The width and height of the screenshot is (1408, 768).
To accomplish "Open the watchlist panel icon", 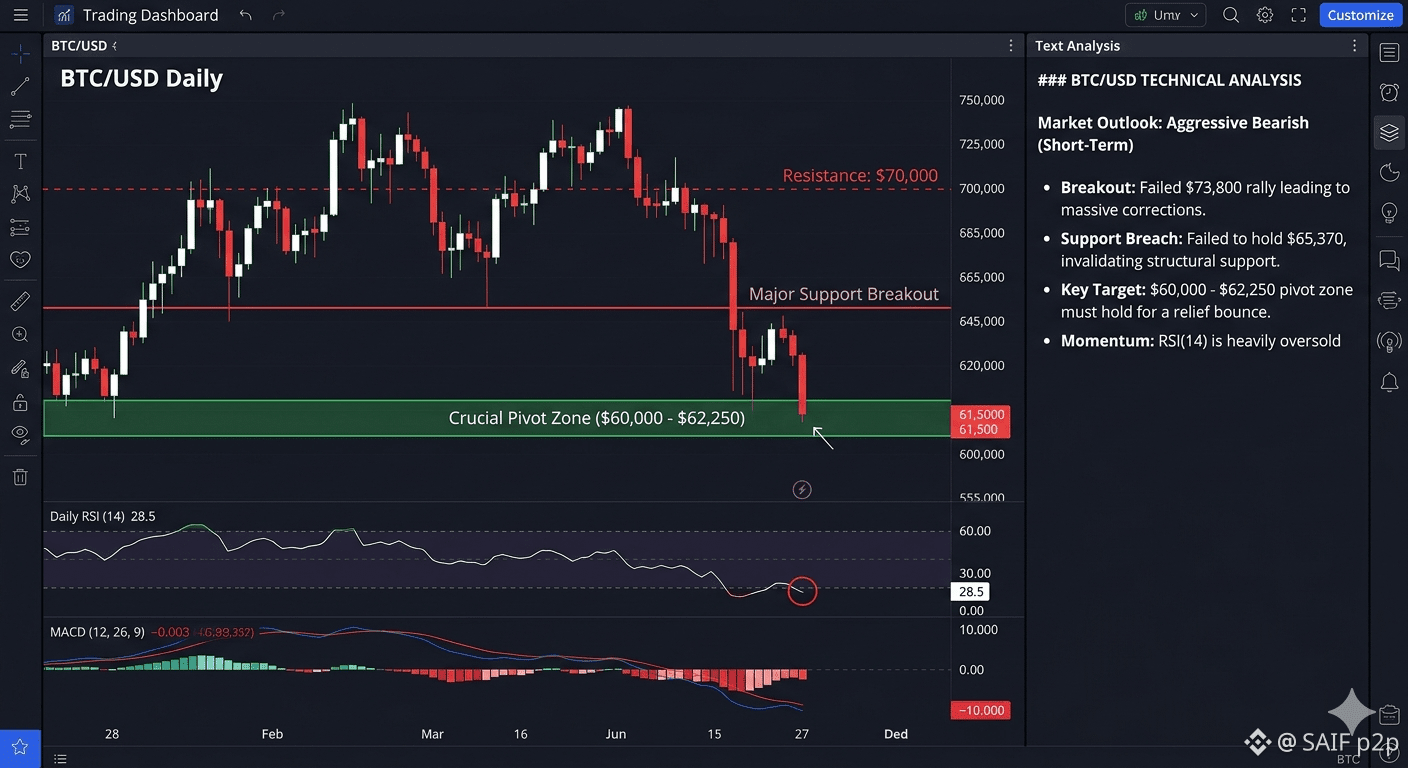I will tap(1389, 53).
